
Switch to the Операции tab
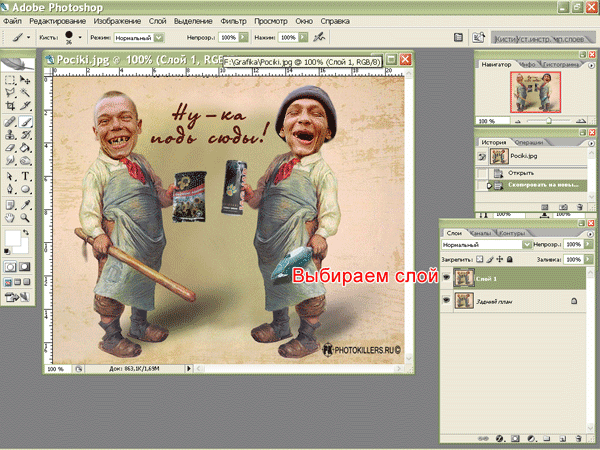point(529,142)
